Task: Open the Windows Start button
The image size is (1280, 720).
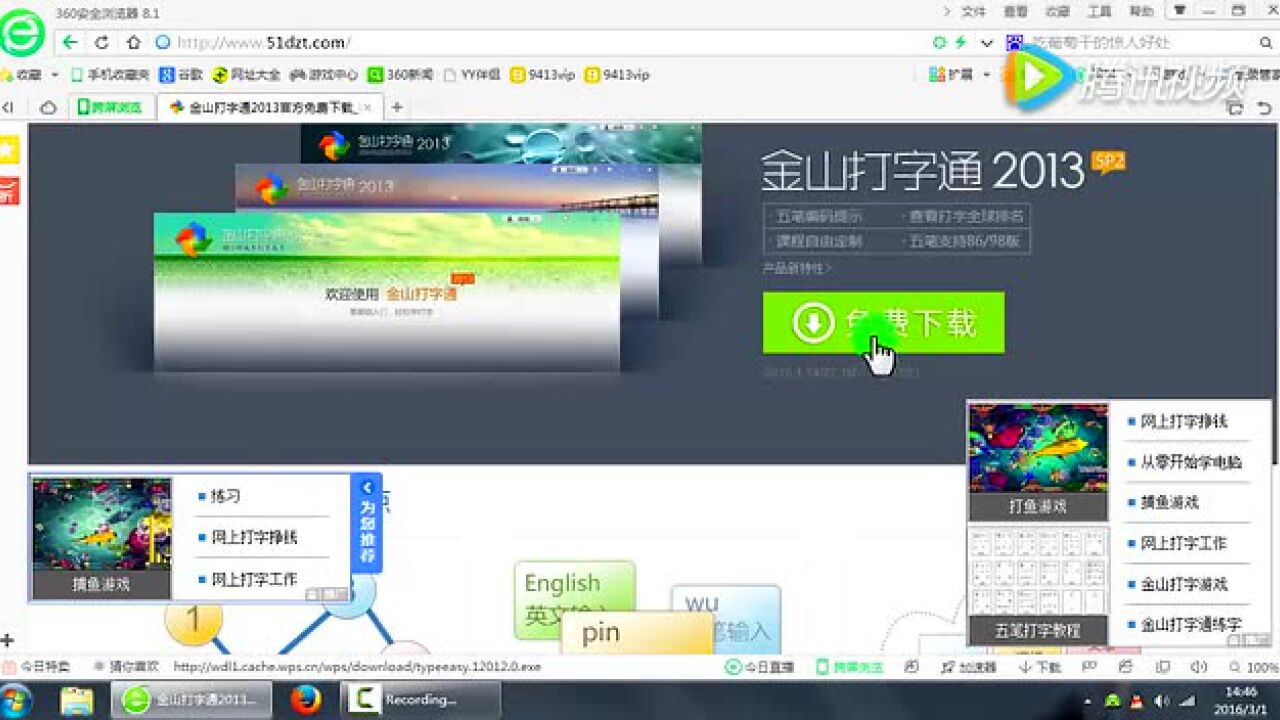Action: coord(16,700)
